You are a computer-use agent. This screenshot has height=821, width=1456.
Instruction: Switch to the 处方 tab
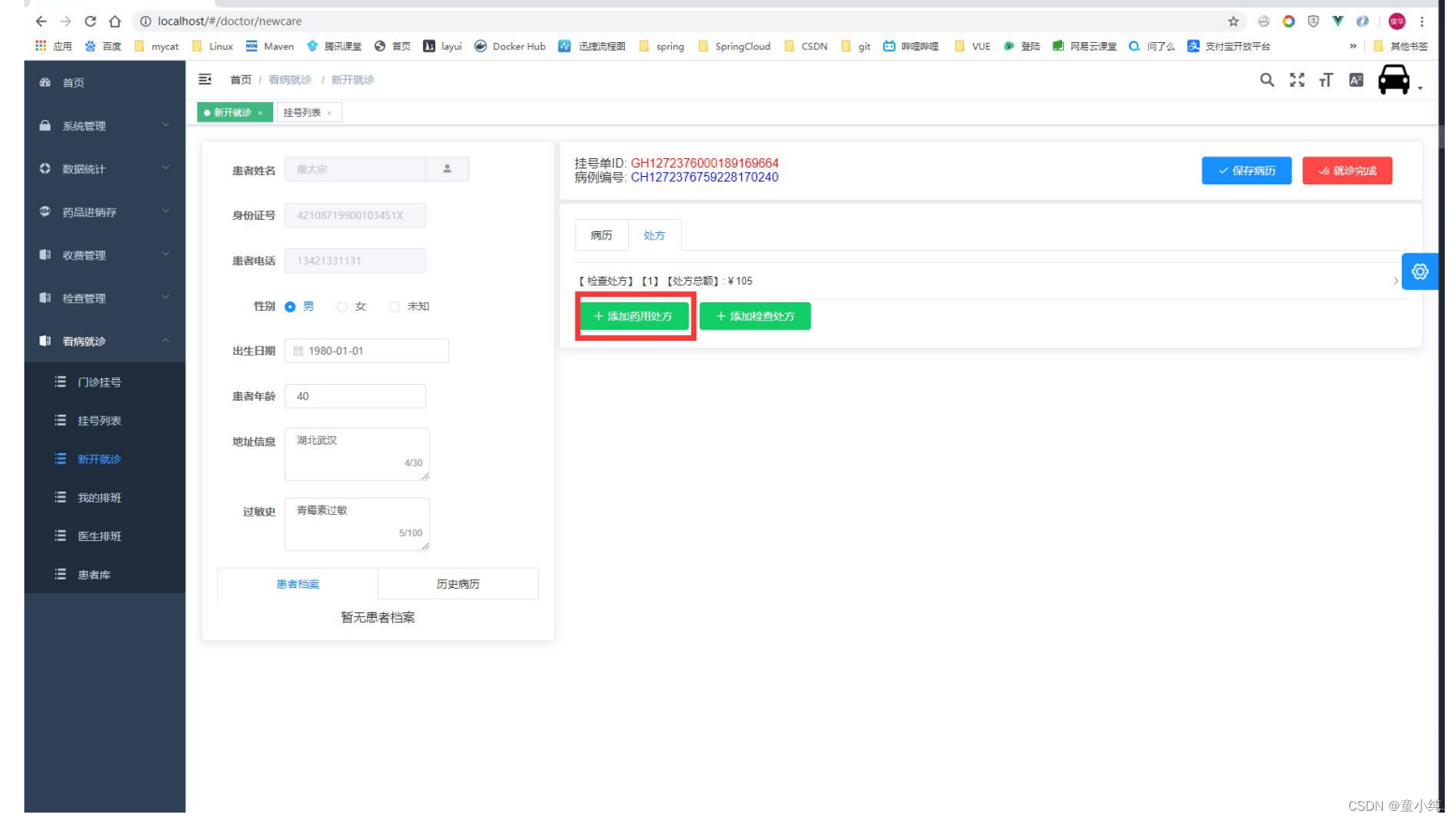point(654,235)
